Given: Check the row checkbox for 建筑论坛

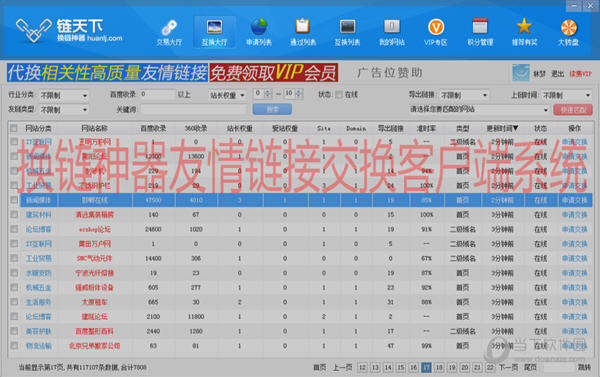Looking at the screenshot, I should [14, 317].
